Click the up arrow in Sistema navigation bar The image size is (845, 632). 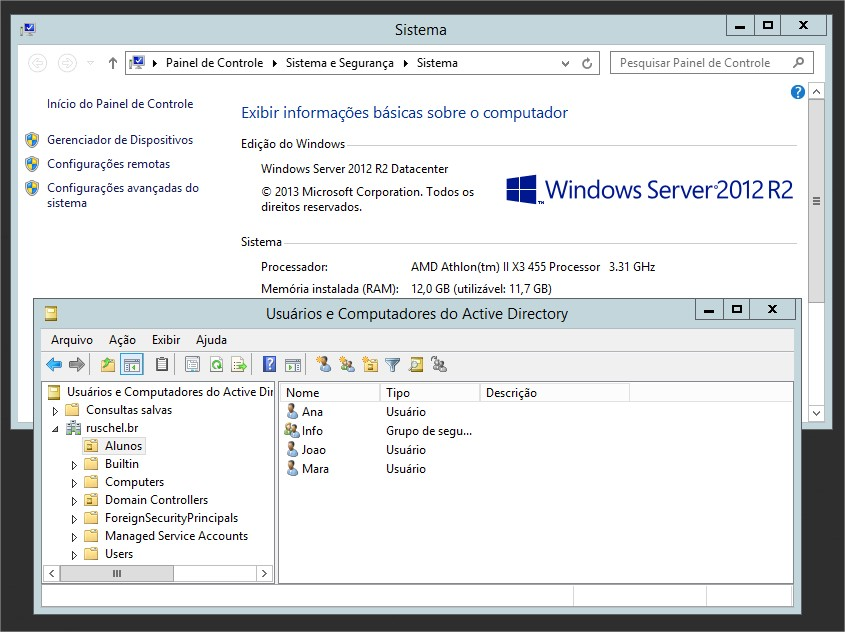pos(113,64)
